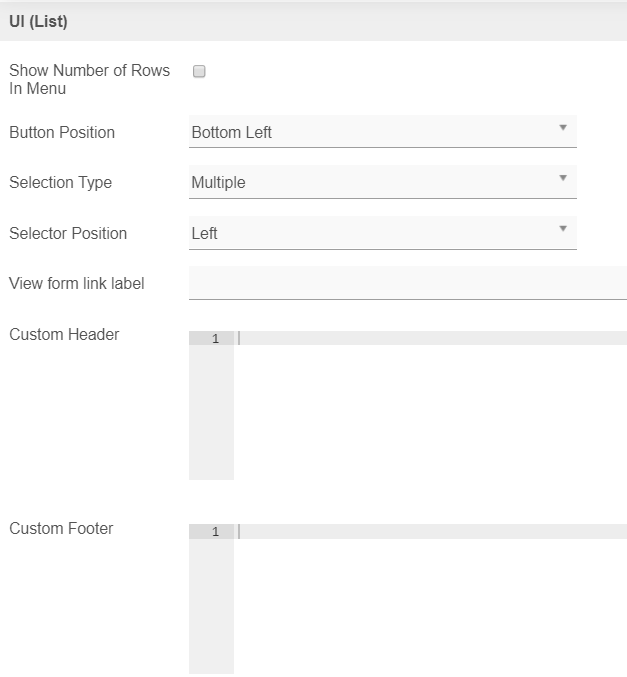Viewport: 627px width, 677px height.
Task: Click the Selection Type label
Action: (60, 182)
